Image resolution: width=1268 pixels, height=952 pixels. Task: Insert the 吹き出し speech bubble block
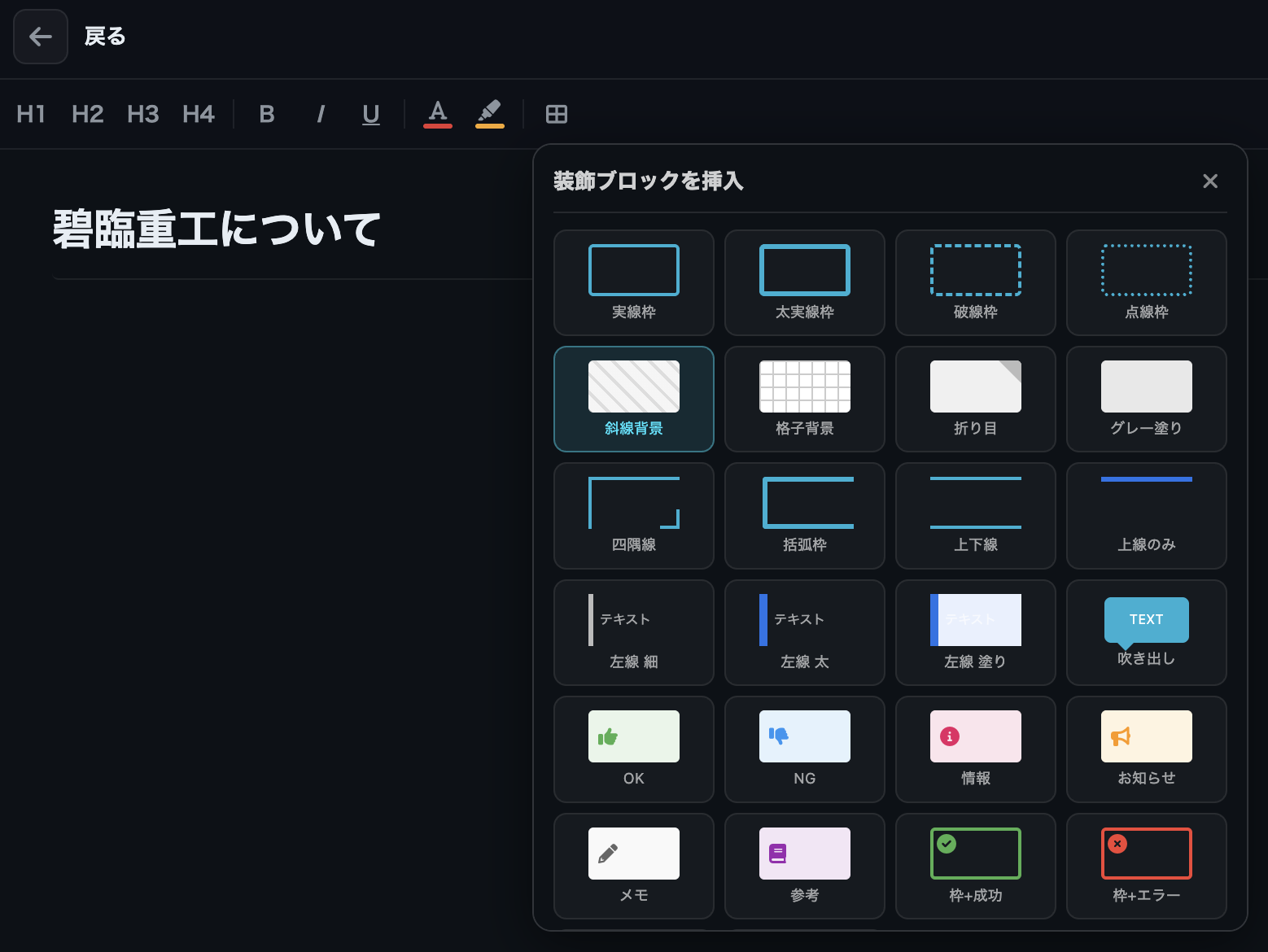(1147, 632)
